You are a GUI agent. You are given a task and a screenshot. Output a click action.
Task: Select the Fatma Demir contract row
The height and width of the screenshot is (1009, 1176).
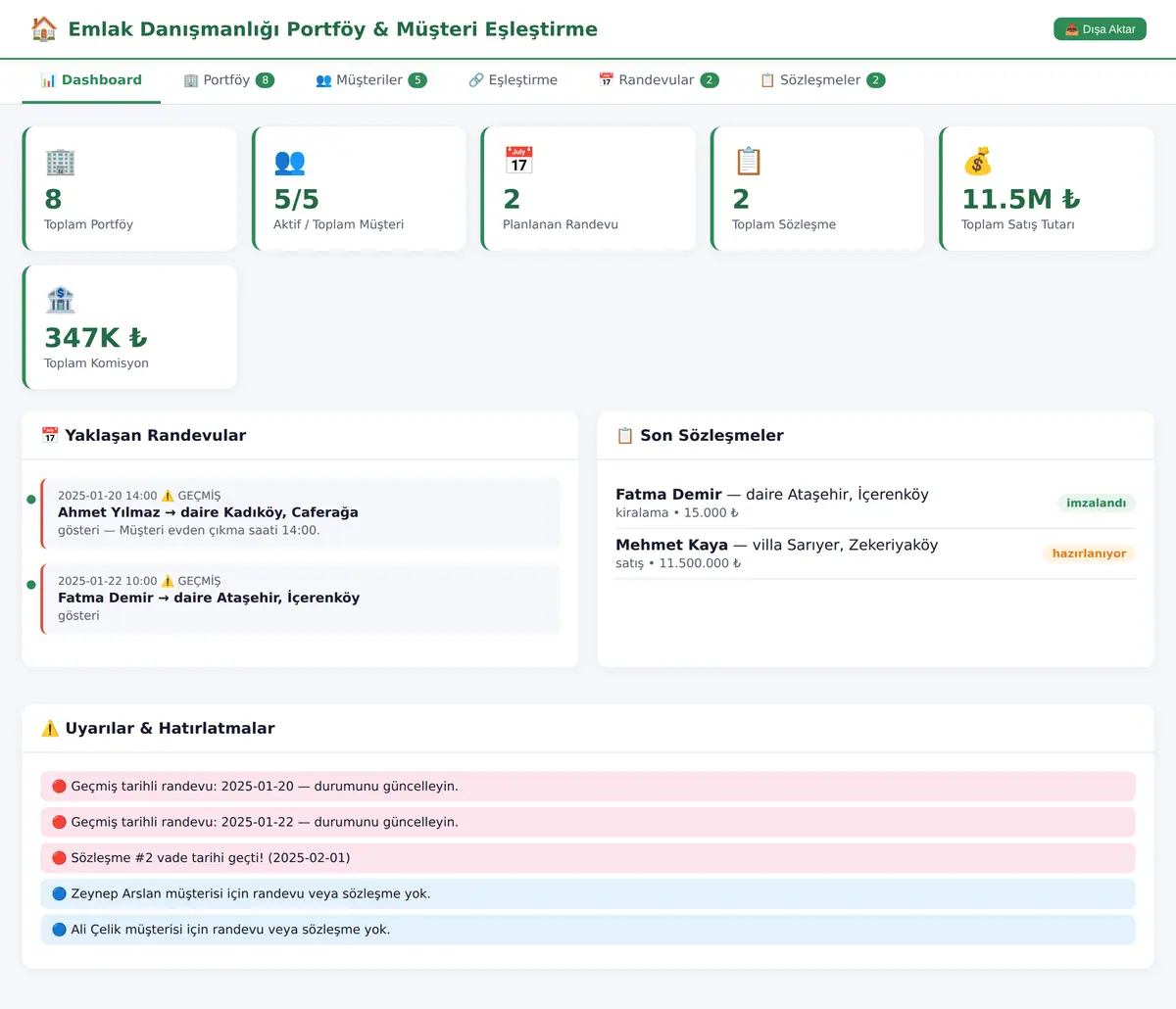click(875, 503)
